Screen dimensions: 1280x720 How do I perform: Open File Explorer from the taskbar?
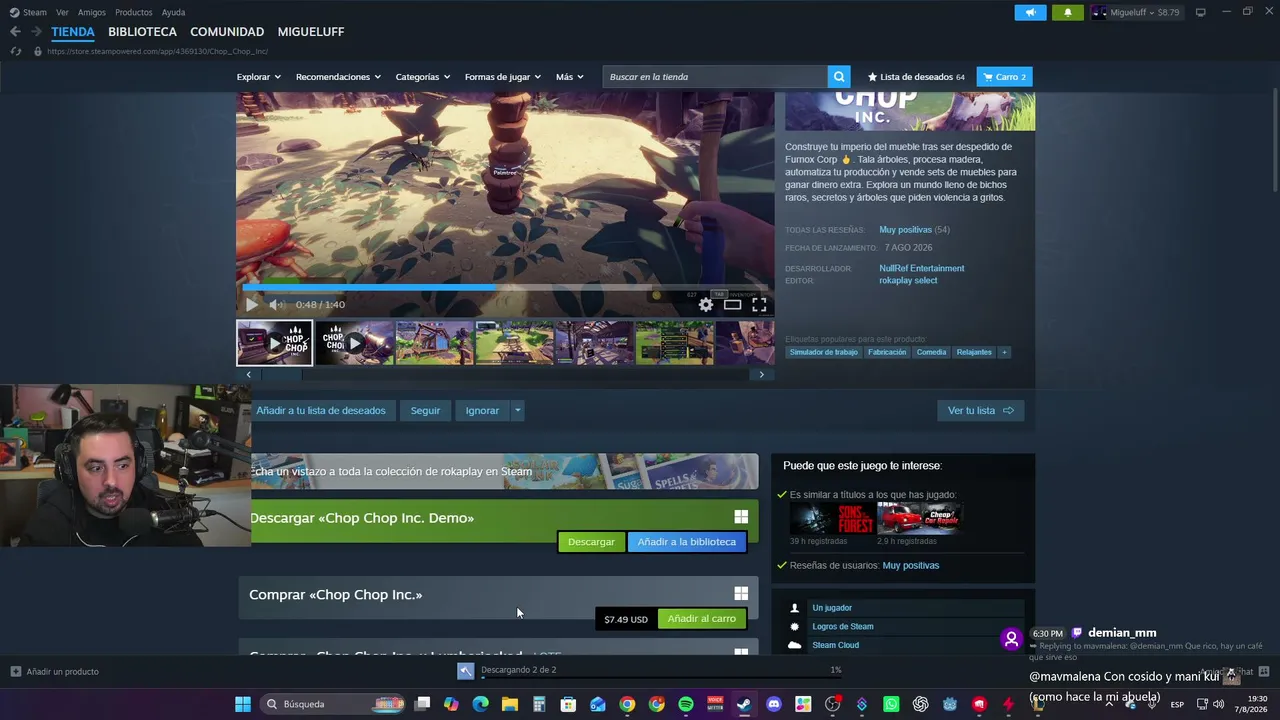(510, 704)
